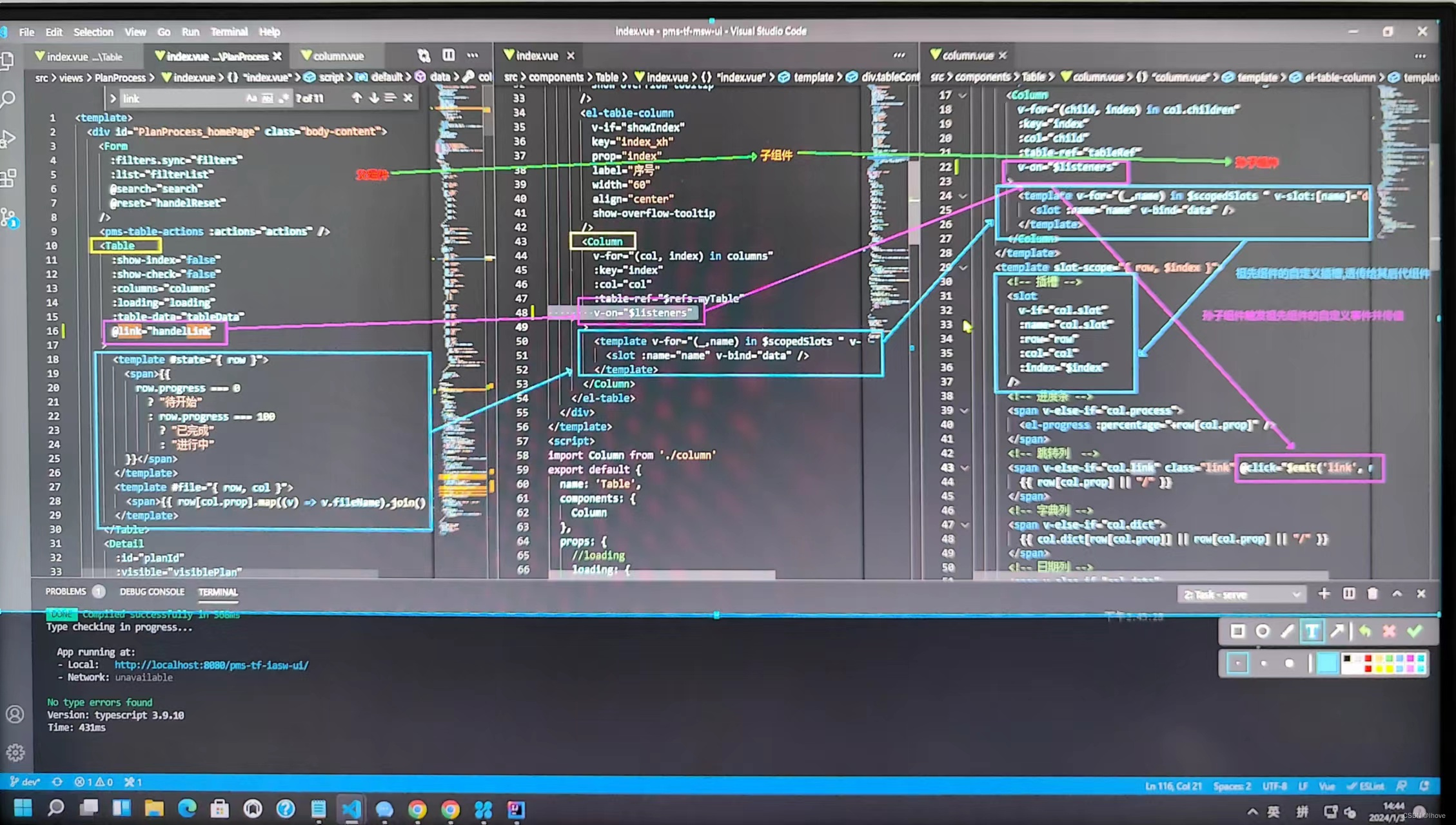This screenshot has width=1456, height=825.
Task: Open the Search view in activity bar
Action: pos(8,100)
